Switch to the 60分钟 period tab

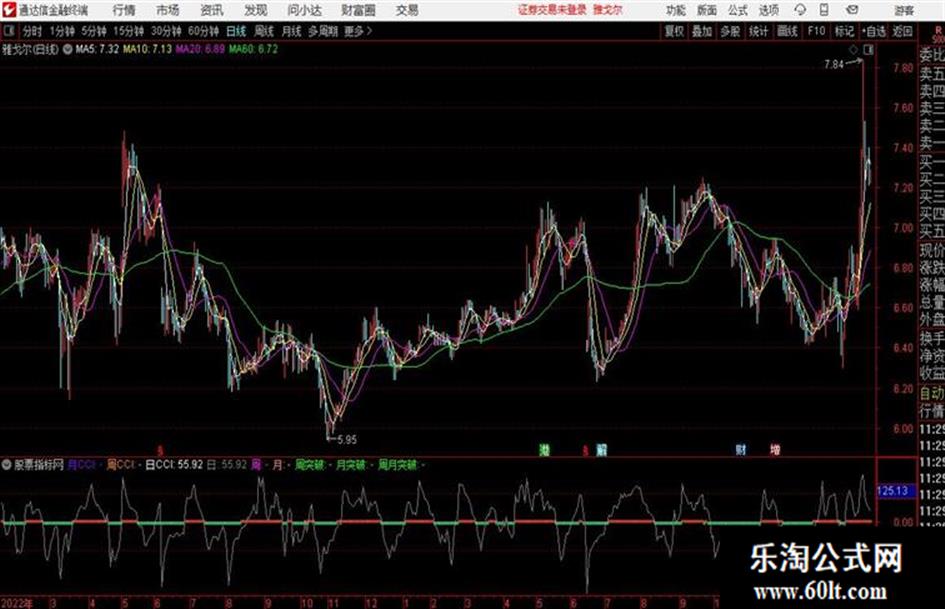[x=203, y=31]
